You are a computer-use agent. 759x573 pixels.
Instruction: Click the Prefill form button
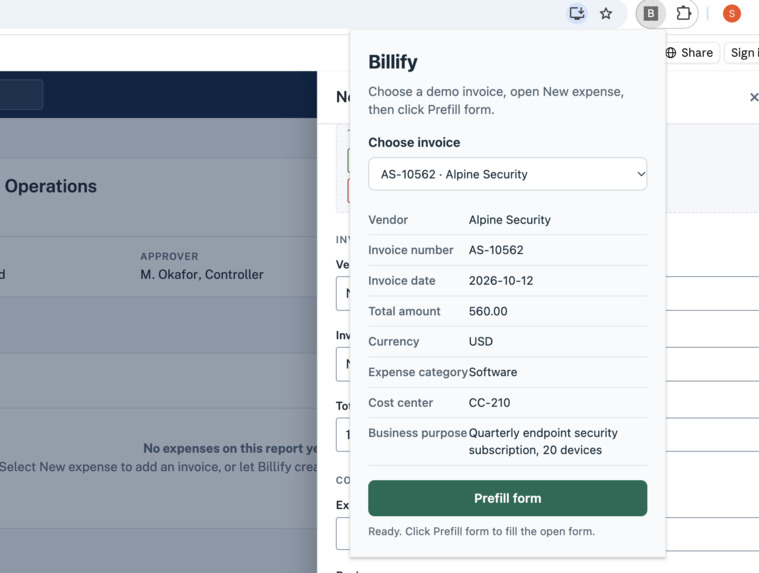507,498
